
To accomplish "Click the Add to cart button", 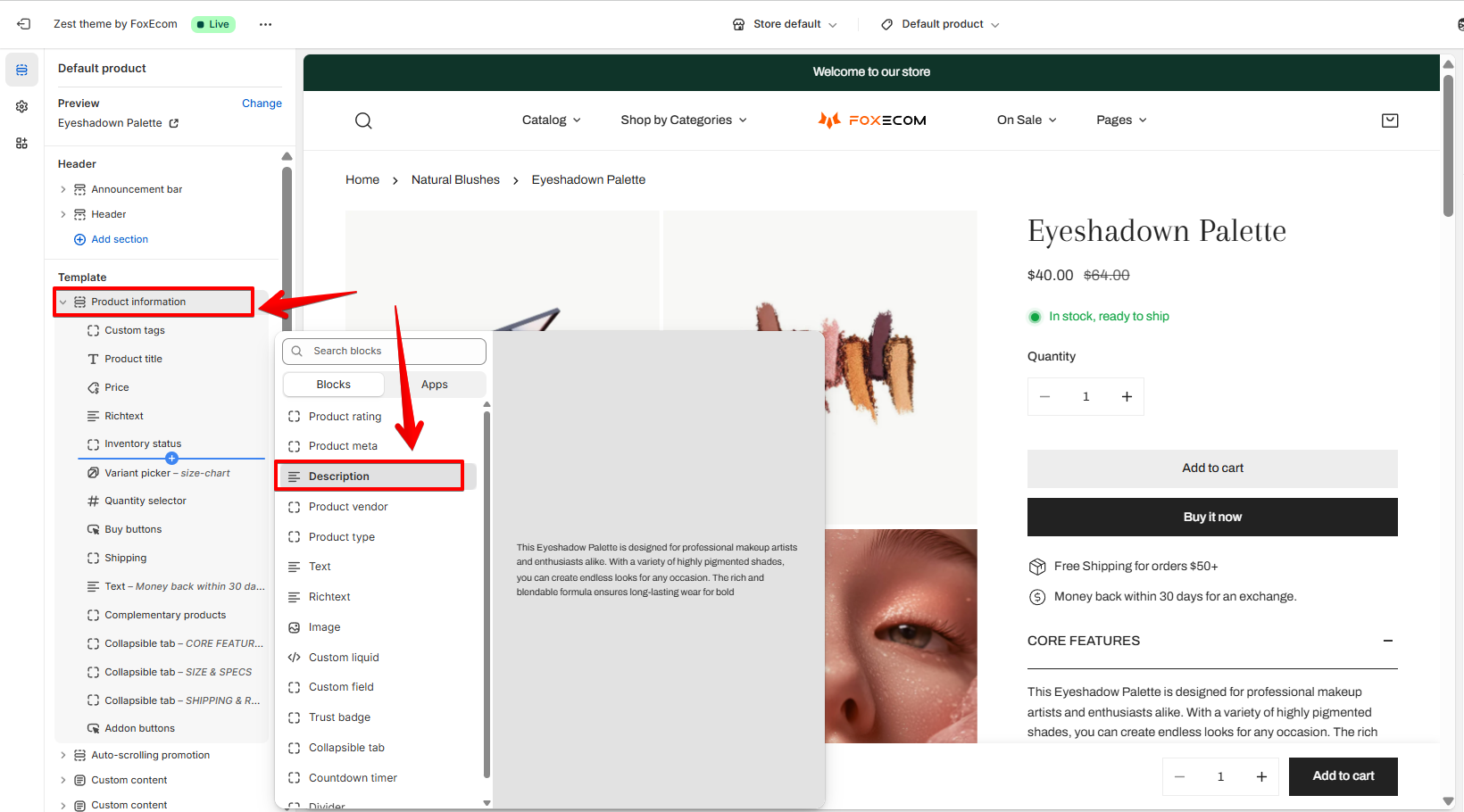I will pos(1212,468).
